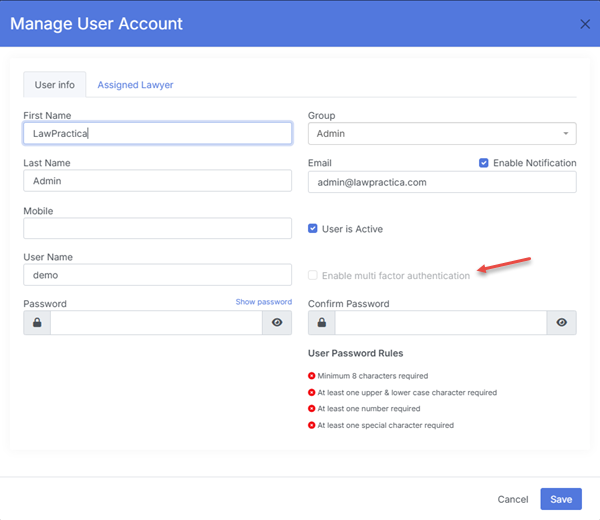Click the User Name field containing demo
This screenshot has height=520, width=600.
tap(157, 274)
